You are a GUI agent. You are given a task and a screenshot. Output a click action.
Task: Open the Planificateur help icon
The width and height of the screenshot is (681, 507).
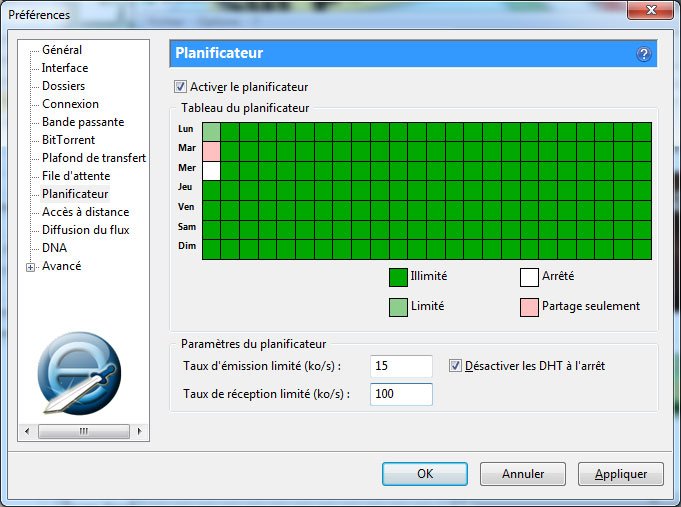644,54
